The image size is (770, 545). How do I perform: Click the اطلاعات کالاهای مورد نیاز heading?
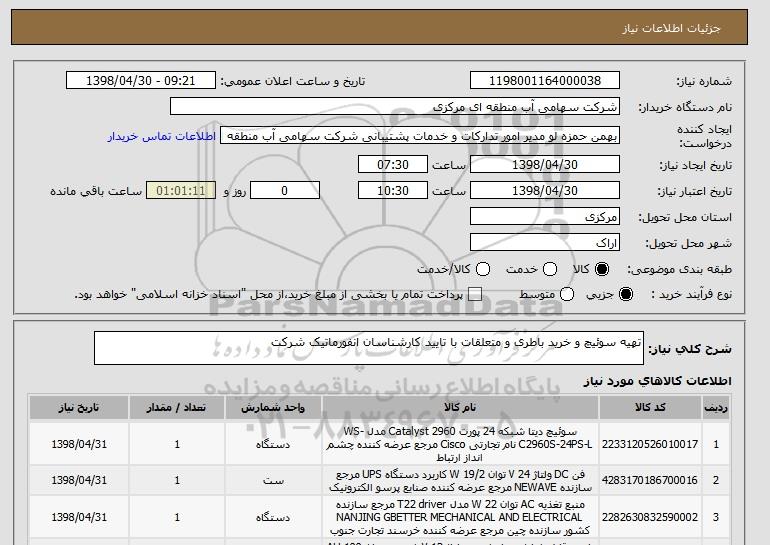tap(657, 381)
